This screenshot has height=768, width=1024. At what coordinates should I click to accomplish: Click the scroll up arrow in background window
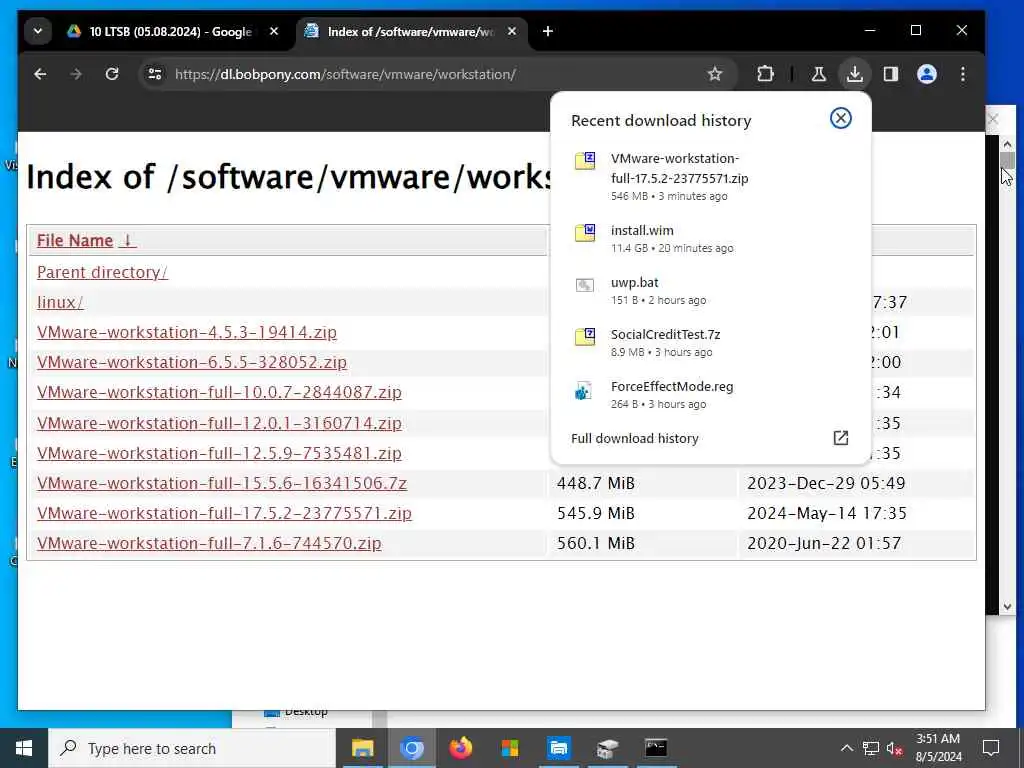1007,144
